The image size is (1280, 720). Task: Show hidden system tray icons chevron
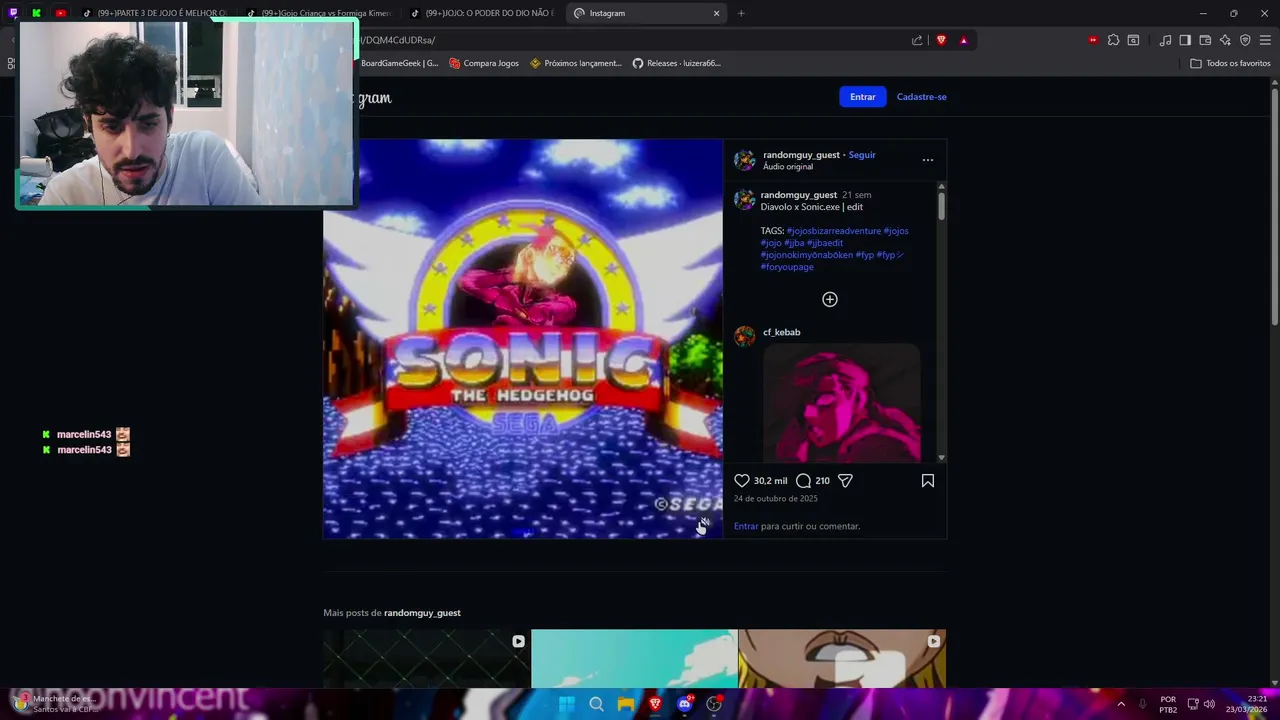(1120, 704)
